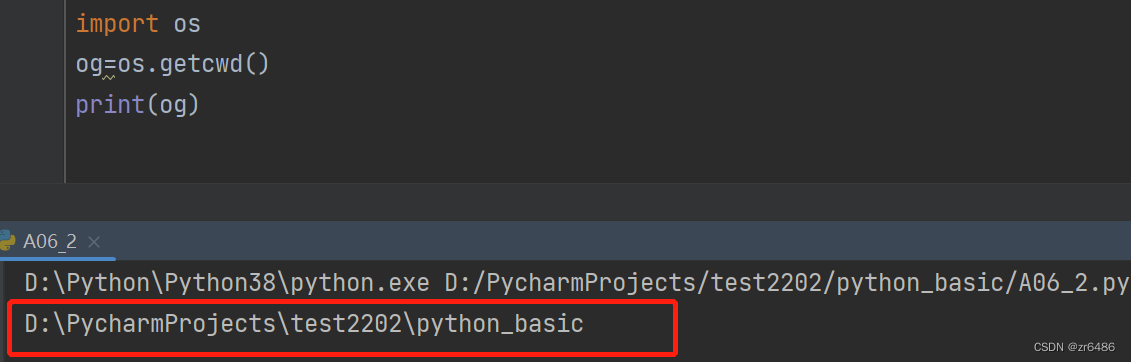Select the A06_2 run tab

[x=50, y=242]
